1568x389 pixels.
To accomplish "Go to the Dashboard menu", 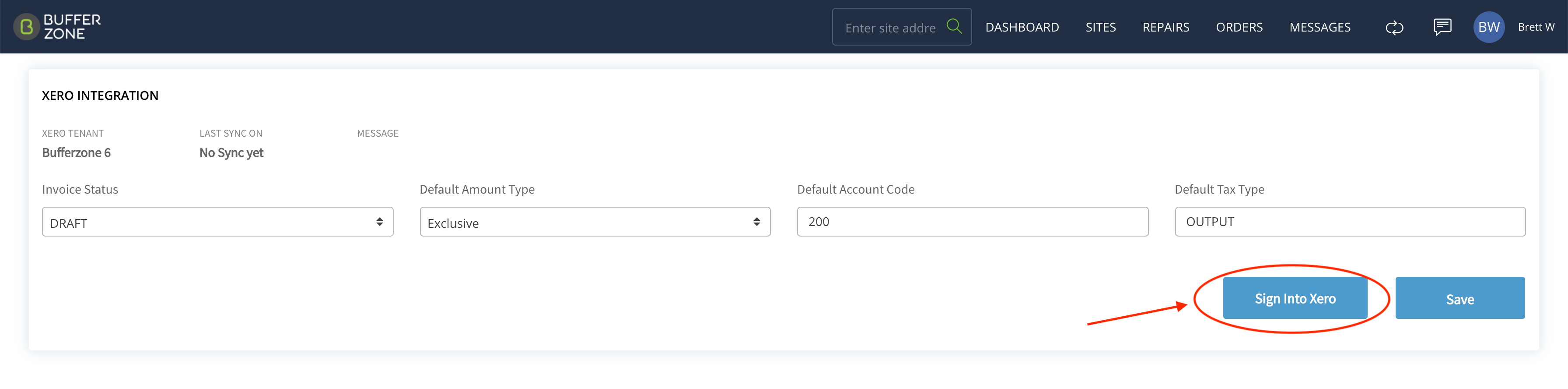I will (1022, 27).
